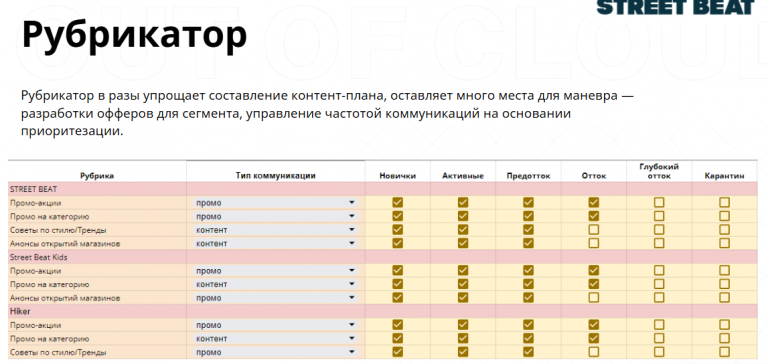Click the description paragraph starting with Рубрикатор в разы
768x364 pixels.
328,114
